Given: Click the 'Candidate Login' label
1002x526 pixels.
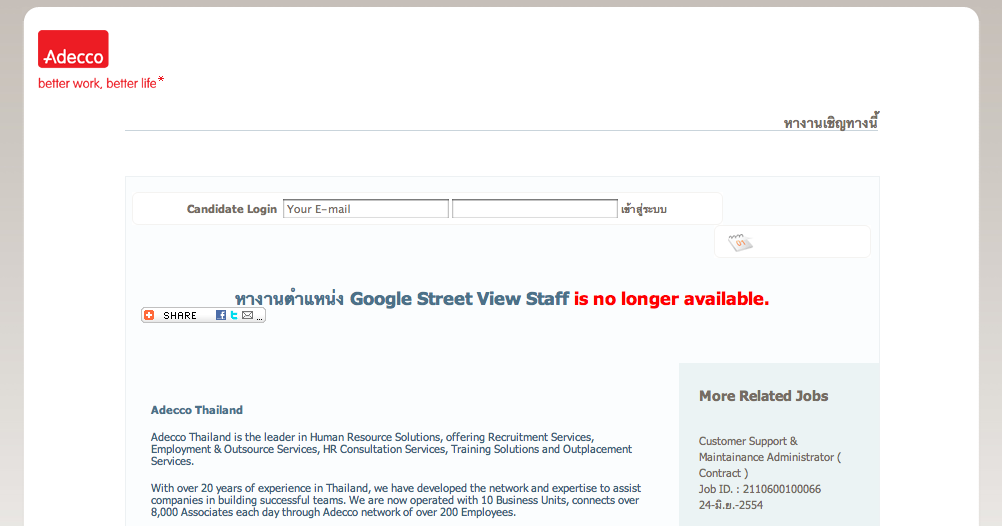Looking at the screenshot, I should point(231,209).
